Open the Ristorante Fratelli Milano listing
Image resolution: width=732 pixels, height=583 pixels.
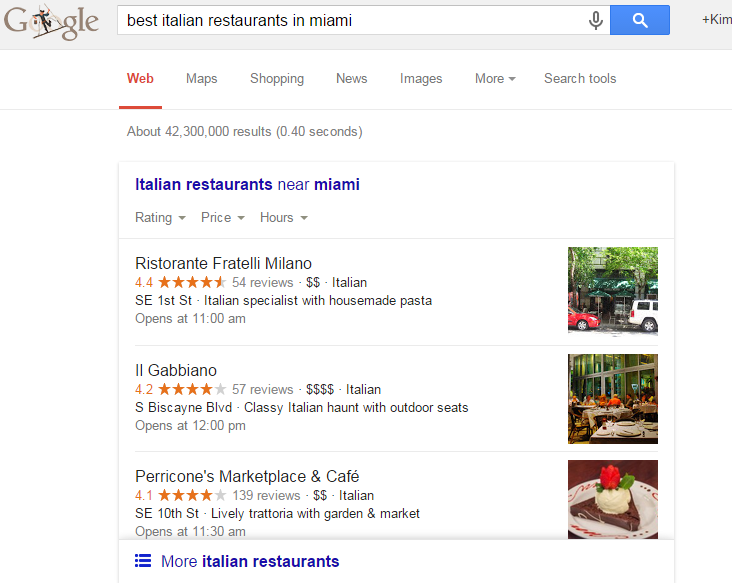[x=223, y=263]
